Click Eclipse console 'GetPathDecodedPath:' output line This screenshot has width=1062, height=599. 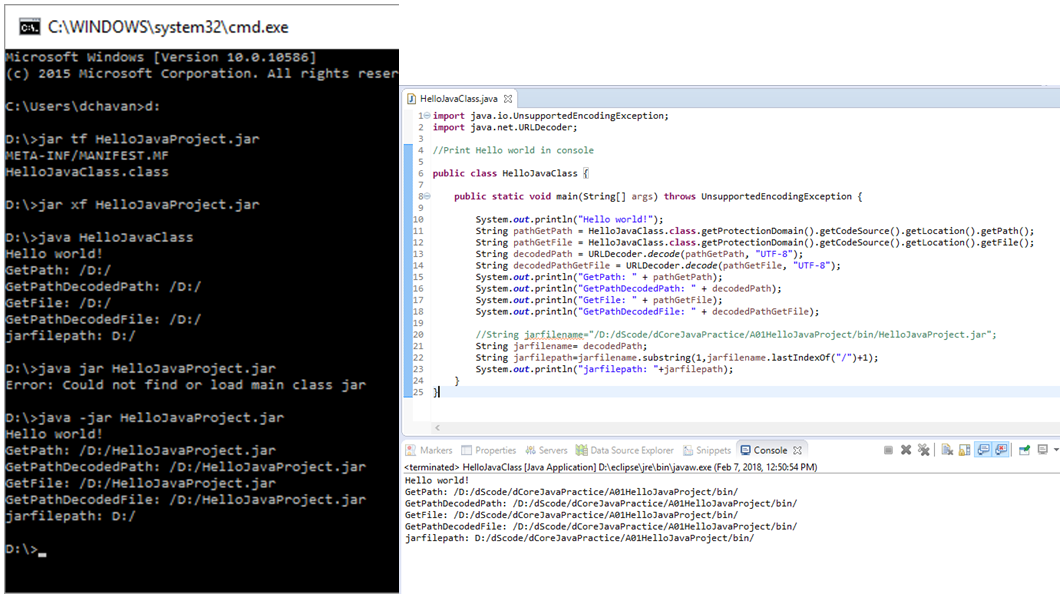click(x=601, y=503)
